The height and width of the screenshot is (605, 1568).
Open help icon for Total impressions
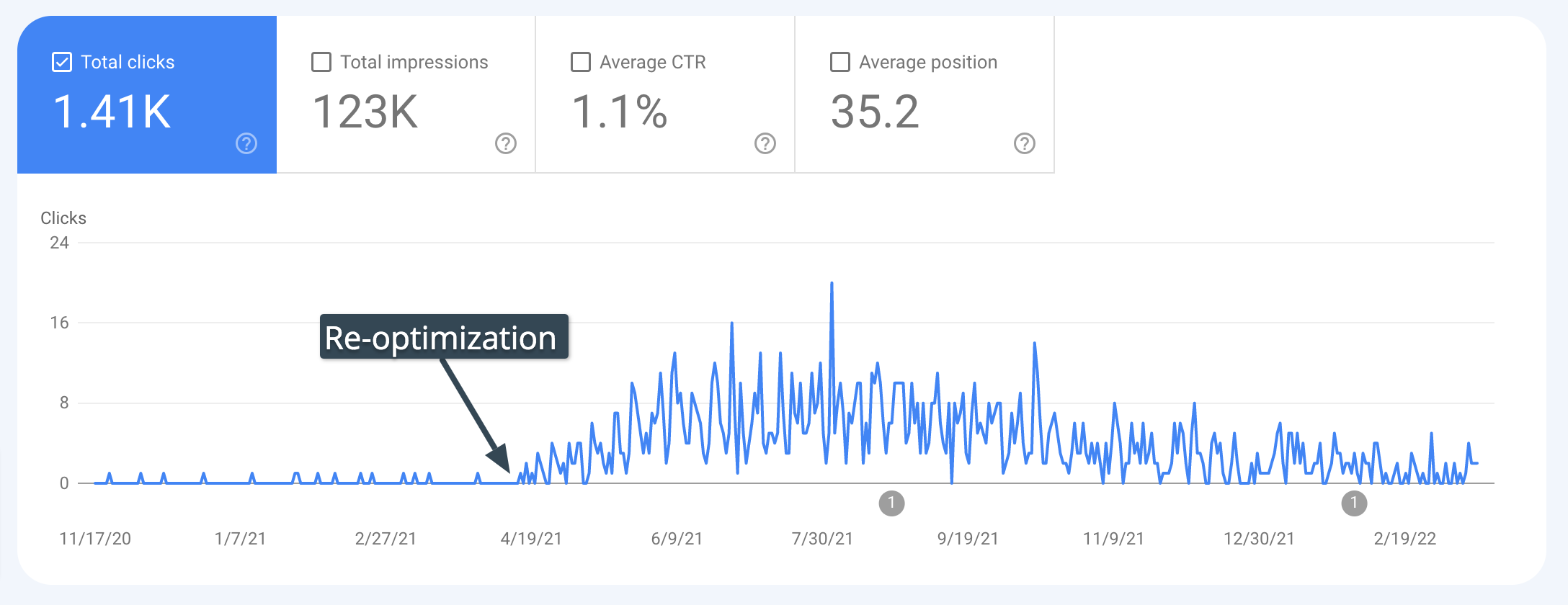click(x=506, y=144)
